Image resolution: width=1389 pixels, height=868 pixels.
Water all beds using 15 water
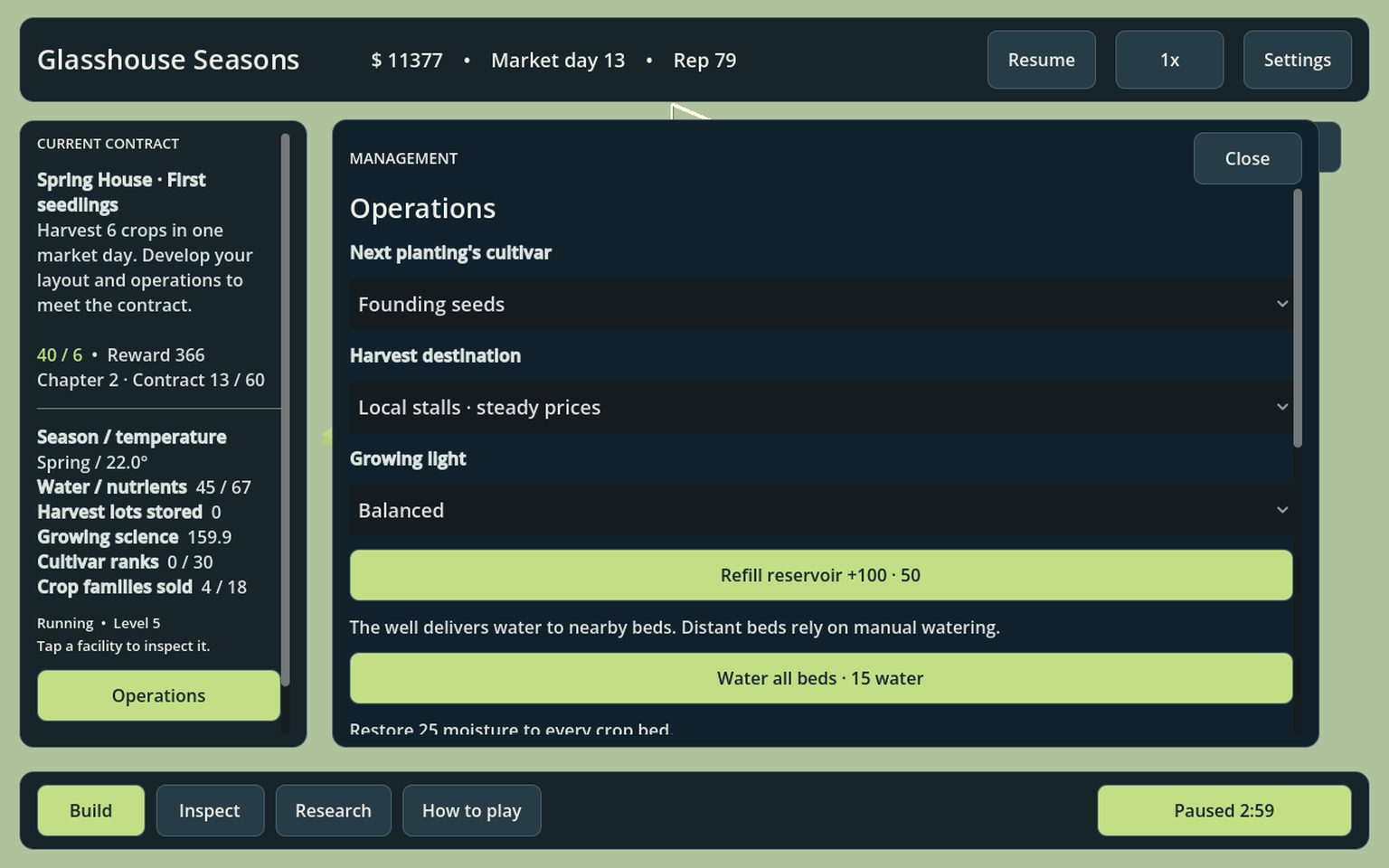[x=820, y=678]
